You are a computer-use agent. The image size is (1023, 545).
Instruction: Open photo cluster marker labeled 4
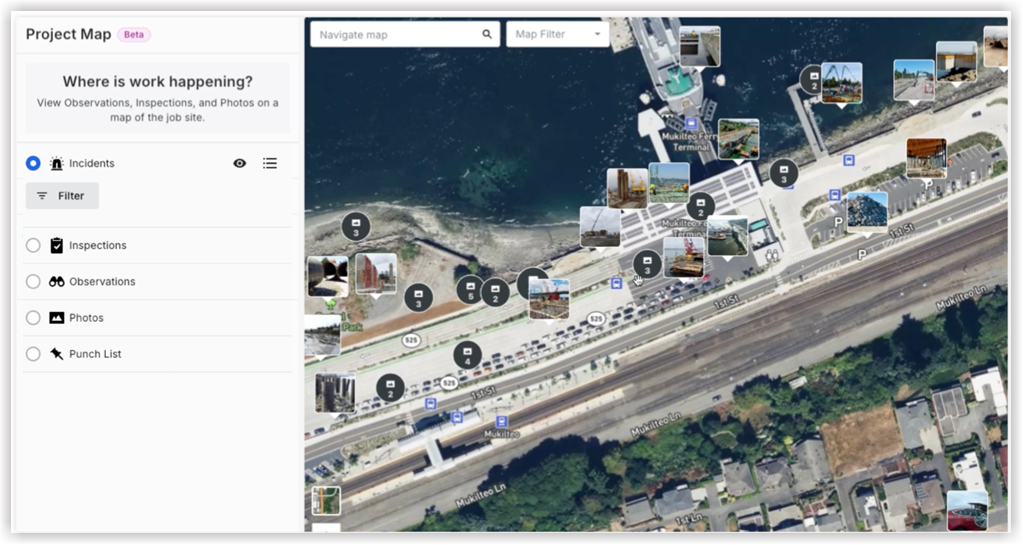point(467,355)
